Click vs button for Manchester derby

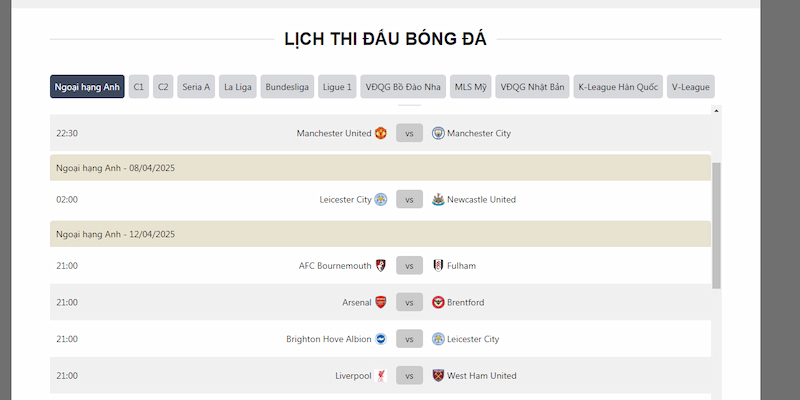[x=409, y=133]
